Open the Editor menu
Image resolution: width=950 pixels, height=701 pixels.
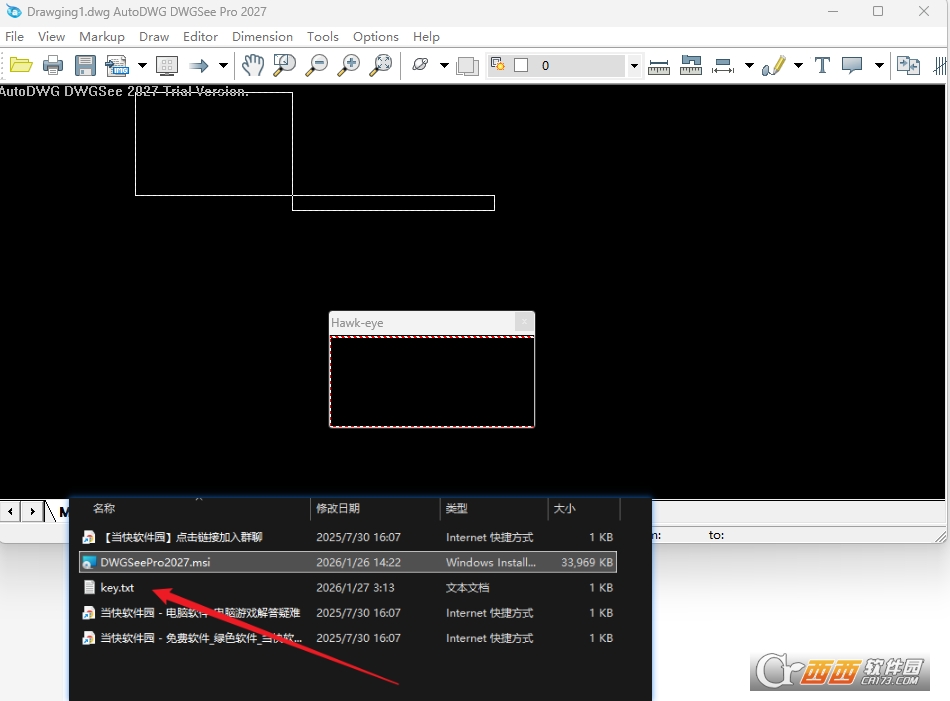tap(201, 36)
